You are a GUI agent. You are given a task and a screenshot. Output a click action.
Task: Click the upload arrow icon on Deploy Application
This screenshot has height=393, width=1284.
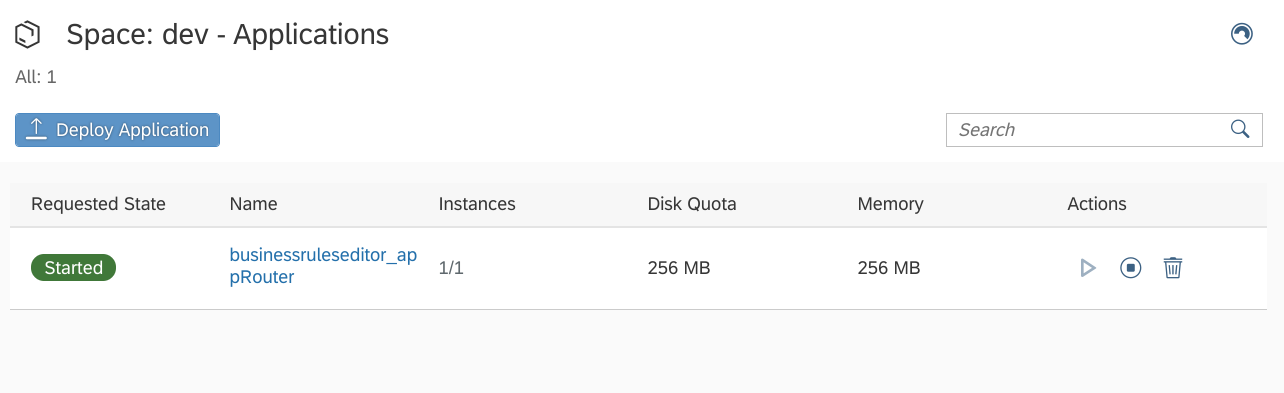(36, 130)
